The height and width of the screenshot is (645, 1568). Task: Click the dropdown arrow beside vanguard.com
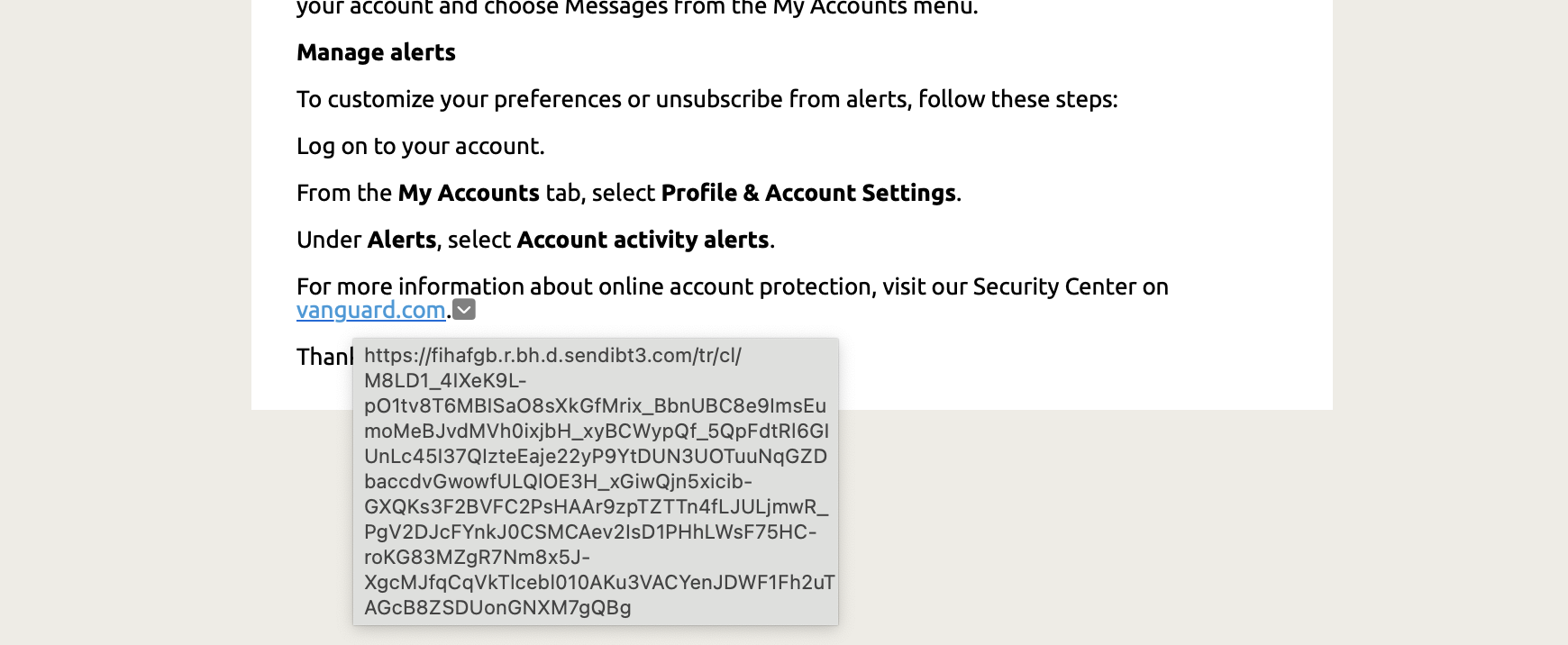(464, 310)
